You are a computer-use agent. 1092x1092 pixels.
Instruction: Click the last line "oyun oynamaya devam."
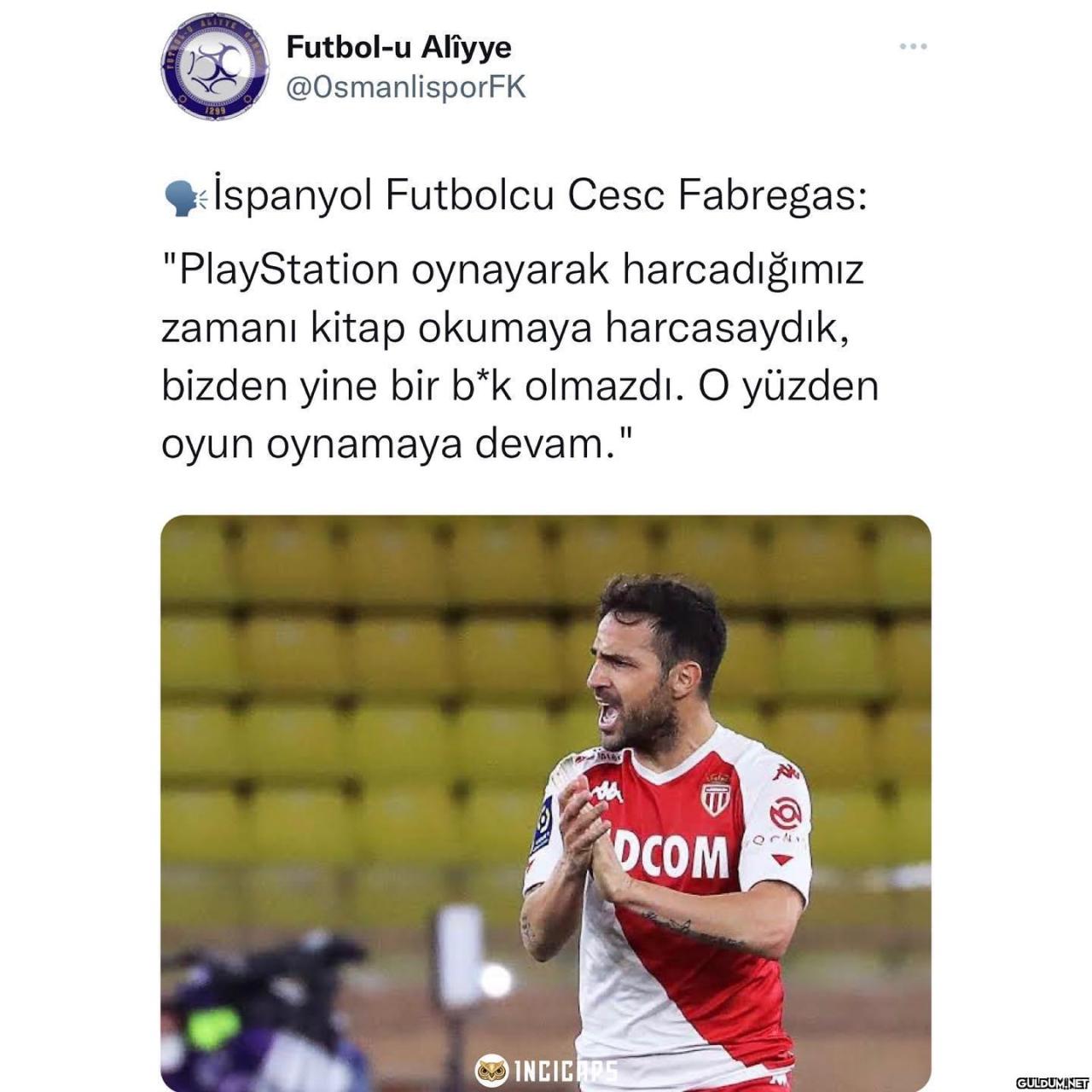pyautogui.click(x=397, y=444)
